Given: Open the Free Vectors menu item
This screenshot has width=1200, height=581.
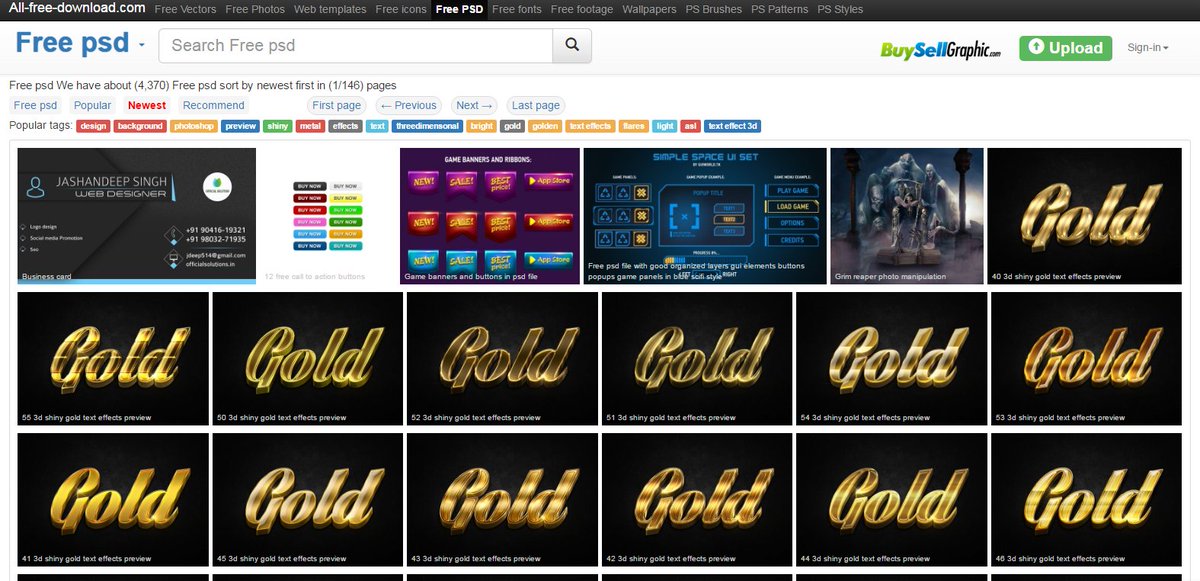Looking at the screenshot, I should pyautogui.click(x=186, y=10).
